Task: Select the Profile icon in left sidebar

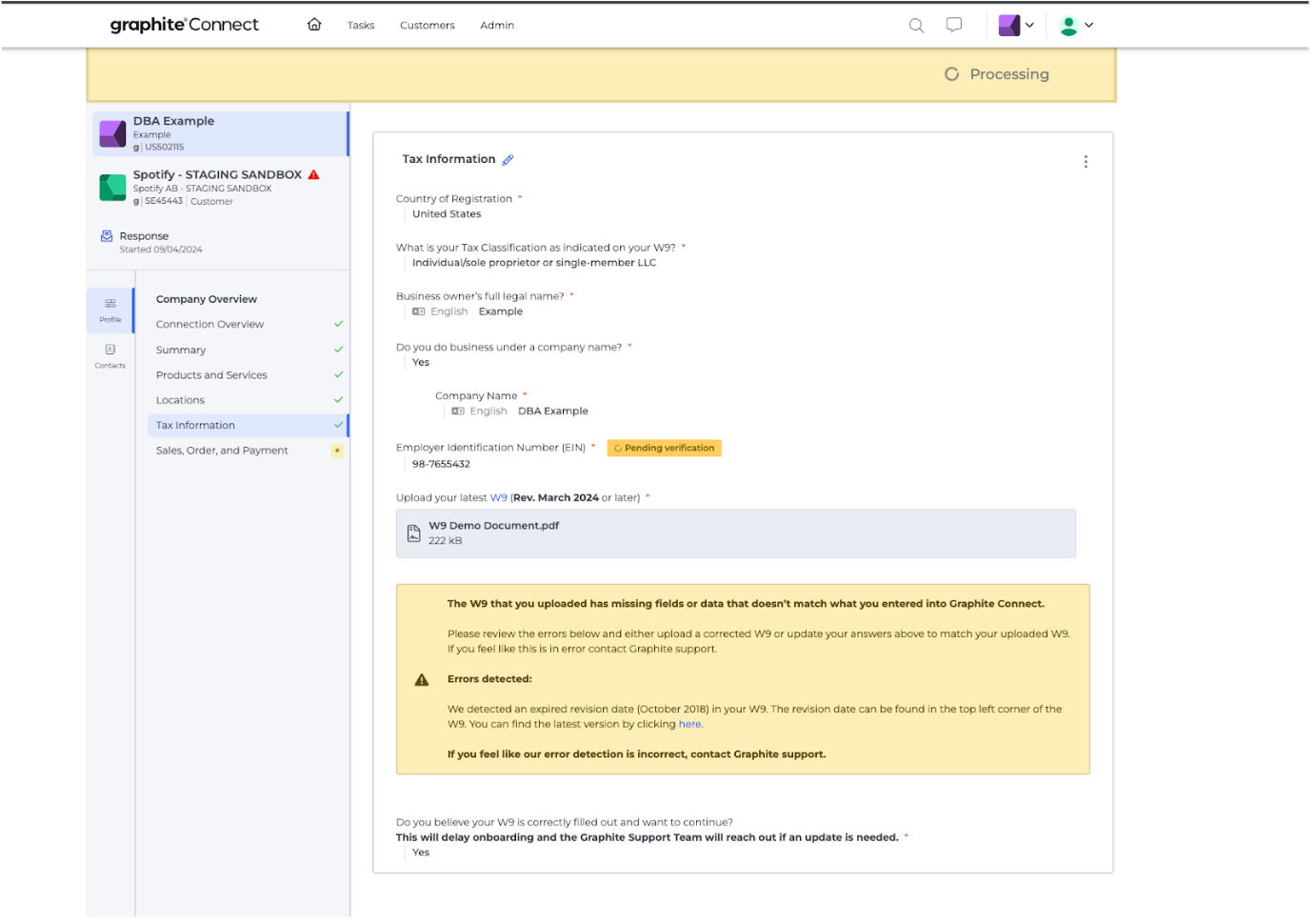Action: [x=110, y=310]
